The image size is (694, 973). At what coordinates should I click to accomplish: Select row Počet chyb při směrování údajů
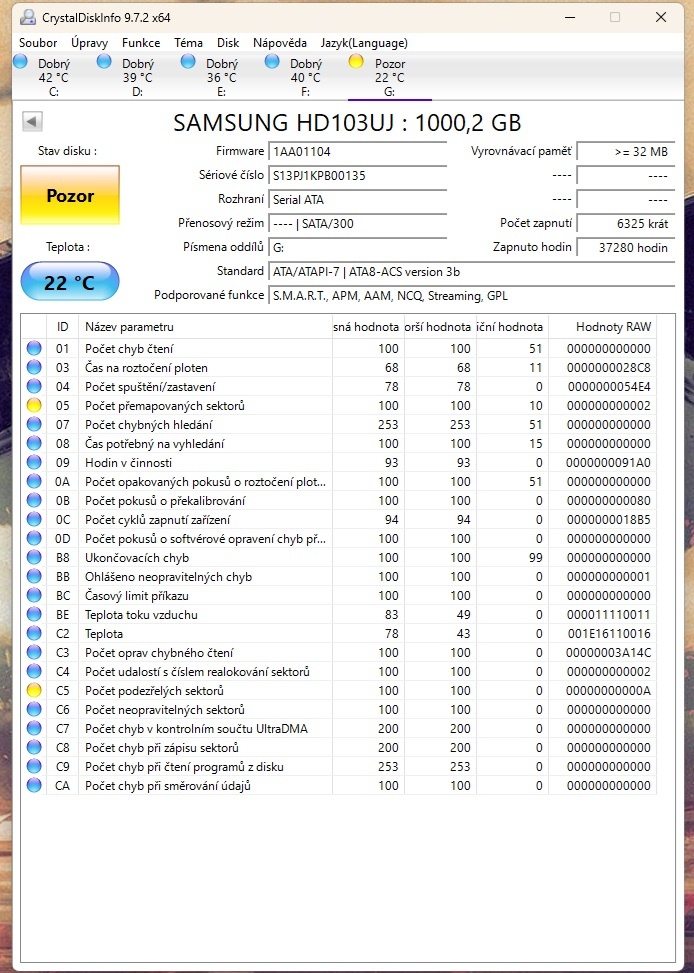(x=339, y=786)
